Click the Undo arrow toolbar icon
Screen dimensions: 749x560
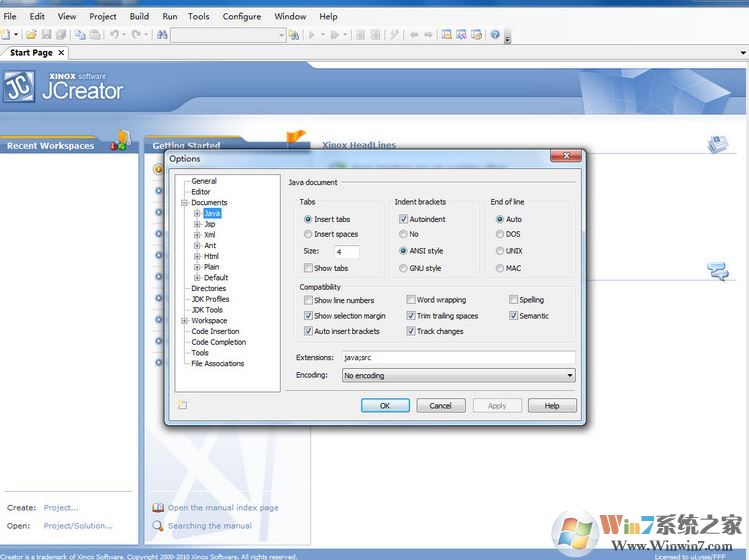point(115,35)
